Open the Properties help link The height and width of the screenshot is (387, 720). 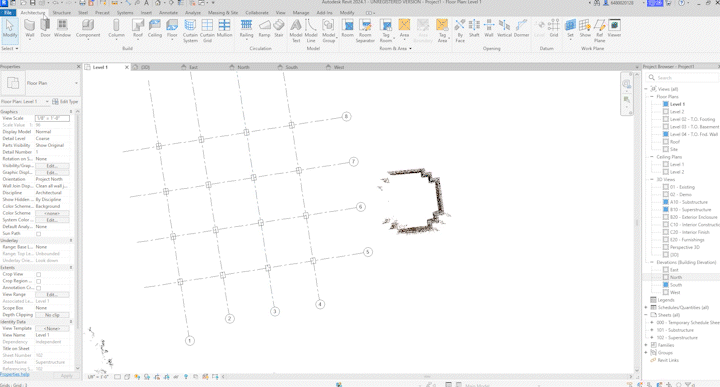pyautogui.click(x=15, y=375)
